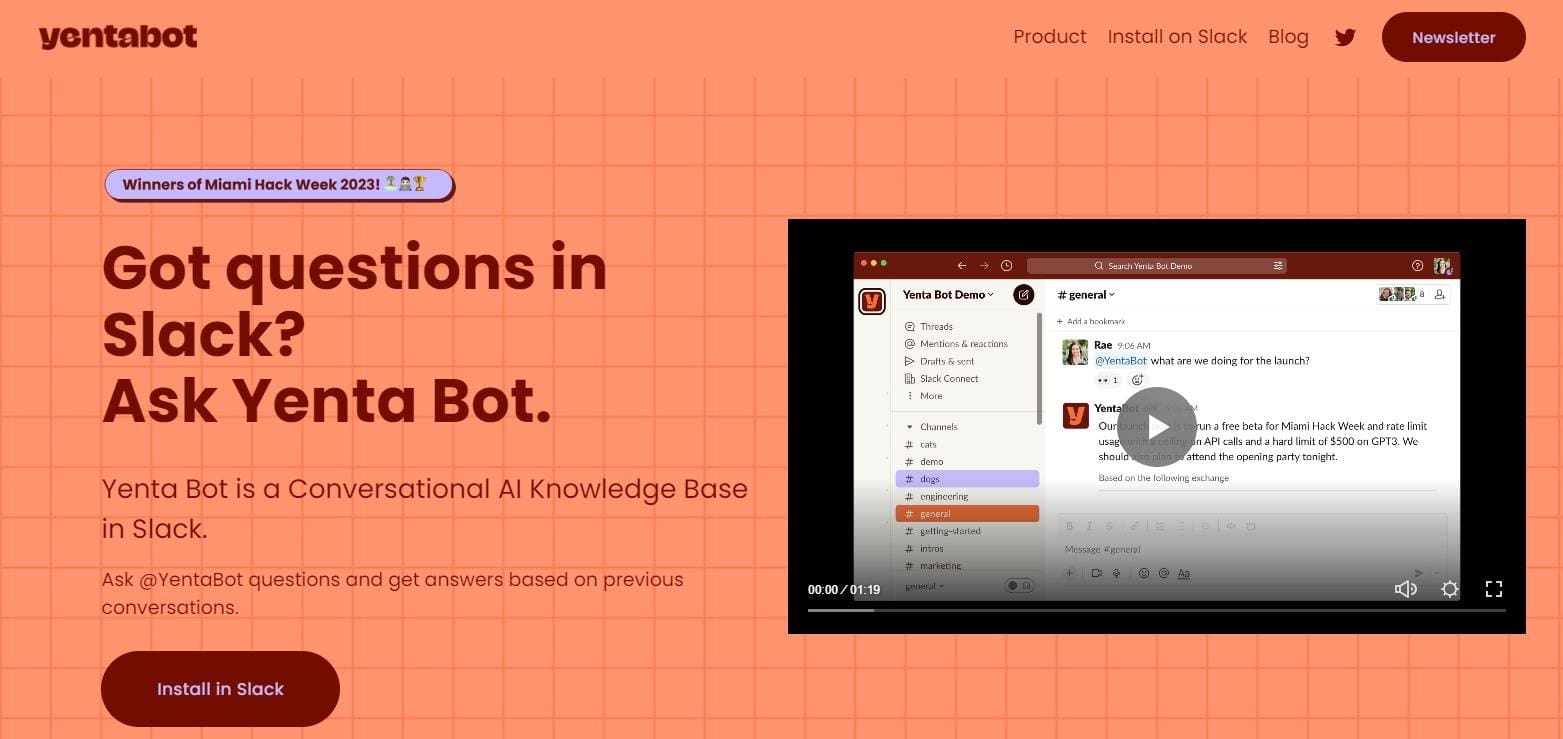This screenshot has width=1563, height=739.
Task: Click Rae's avatar photo in the message
Action: tap(1075, 352)
